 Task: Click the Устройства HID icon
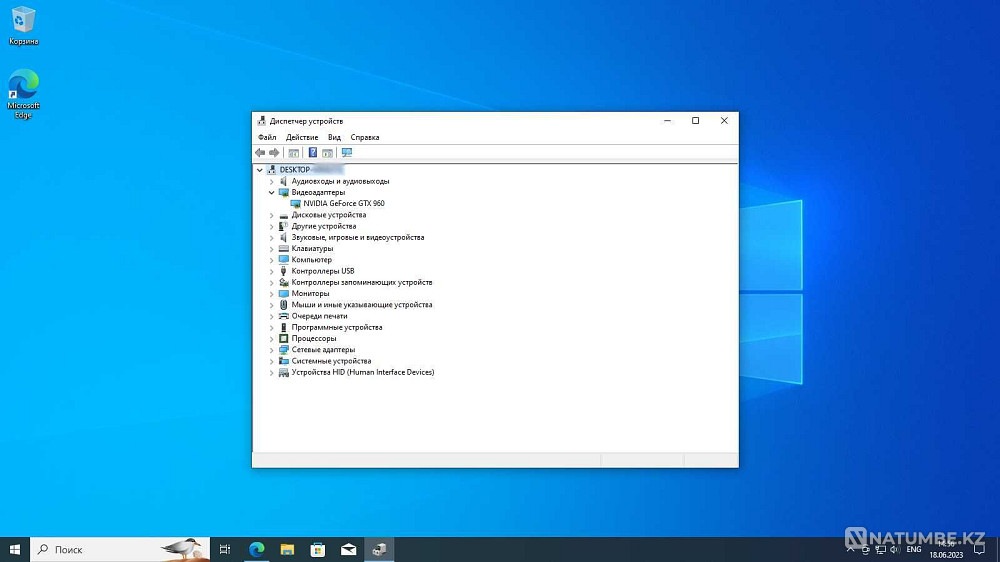[x=284, y=373]
